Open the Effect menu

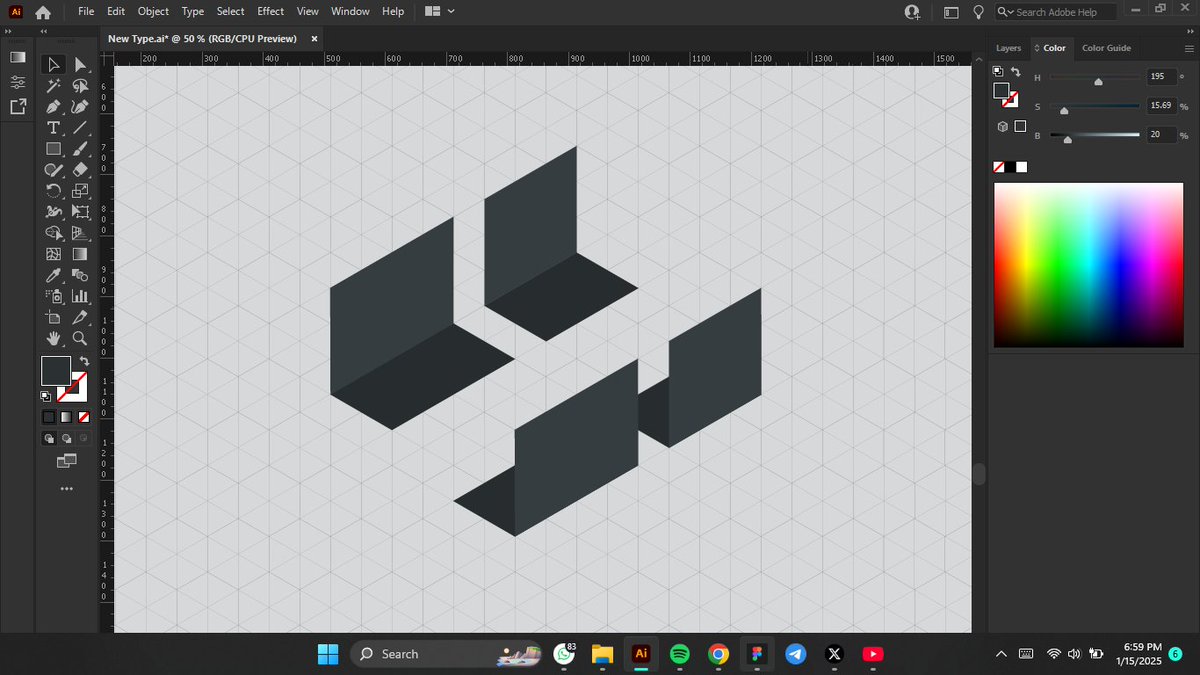[x=270, y=11]
